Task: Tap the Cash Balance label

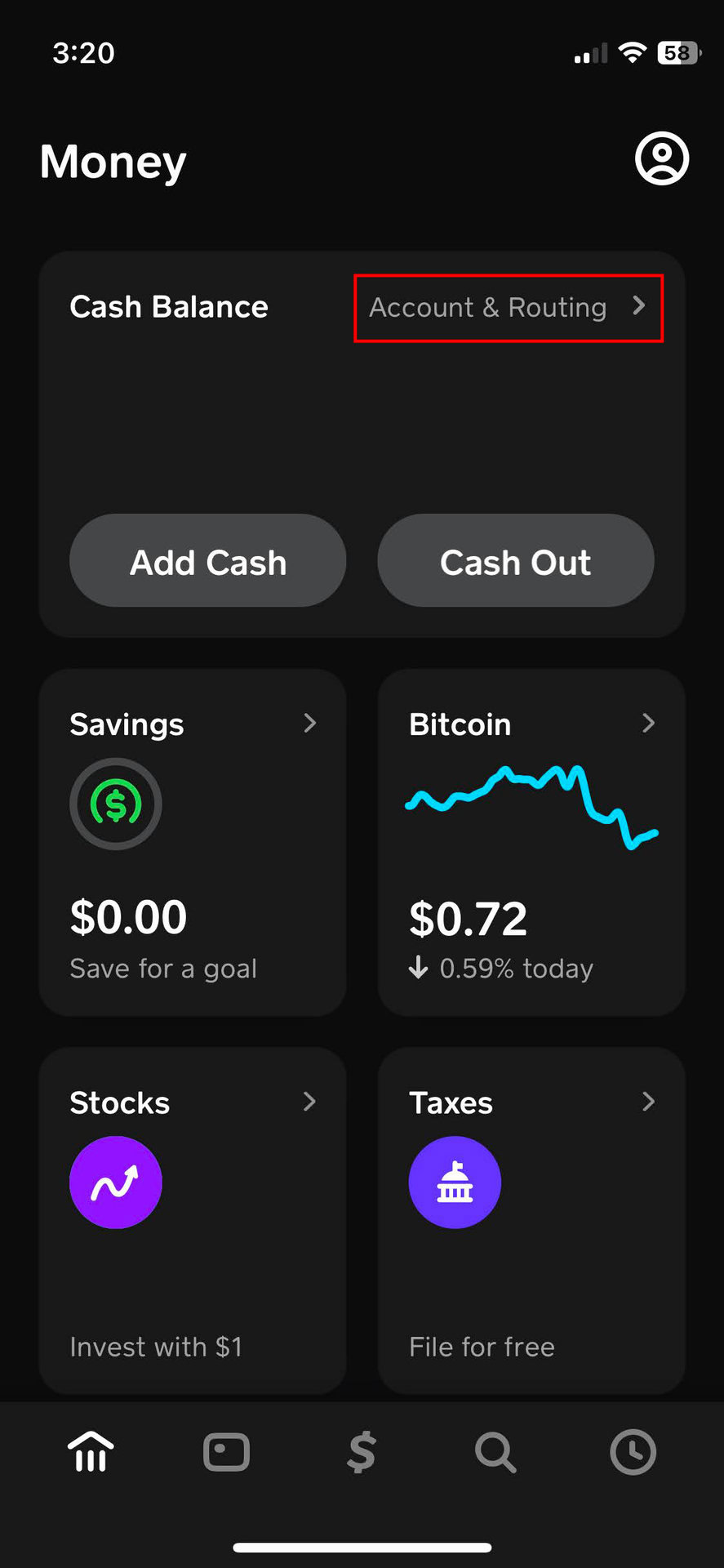Action: point(169,307)
